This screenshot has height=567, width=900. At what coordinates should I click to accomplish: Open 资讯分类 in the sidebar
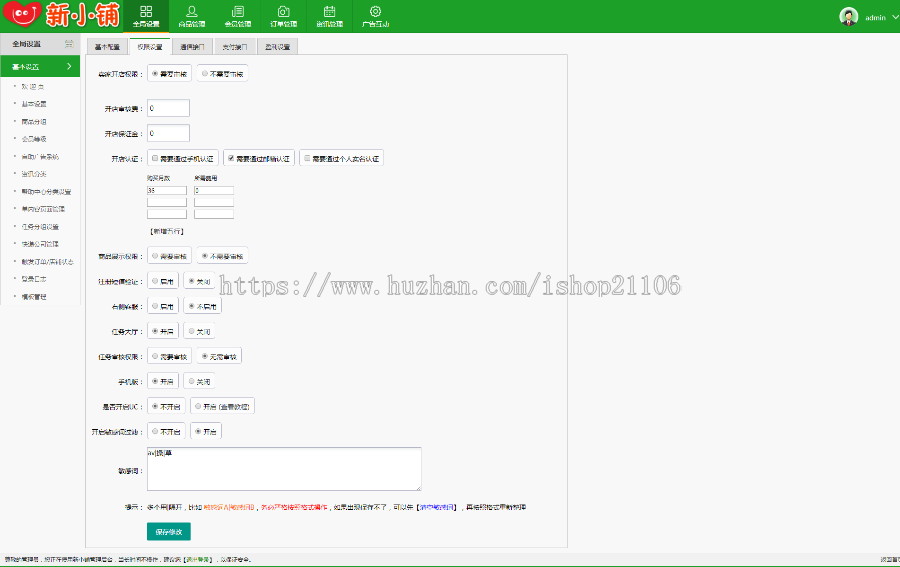(x=34, y=174)
